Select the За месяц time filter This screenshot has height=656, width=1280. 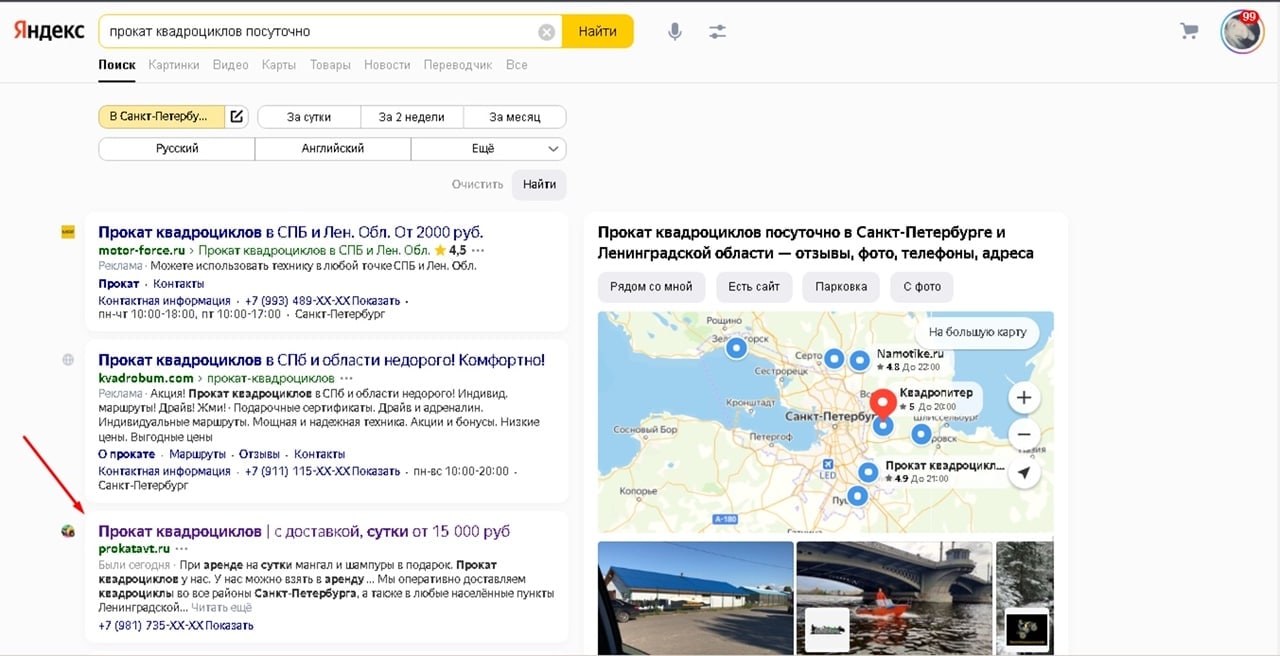[514, 117]
